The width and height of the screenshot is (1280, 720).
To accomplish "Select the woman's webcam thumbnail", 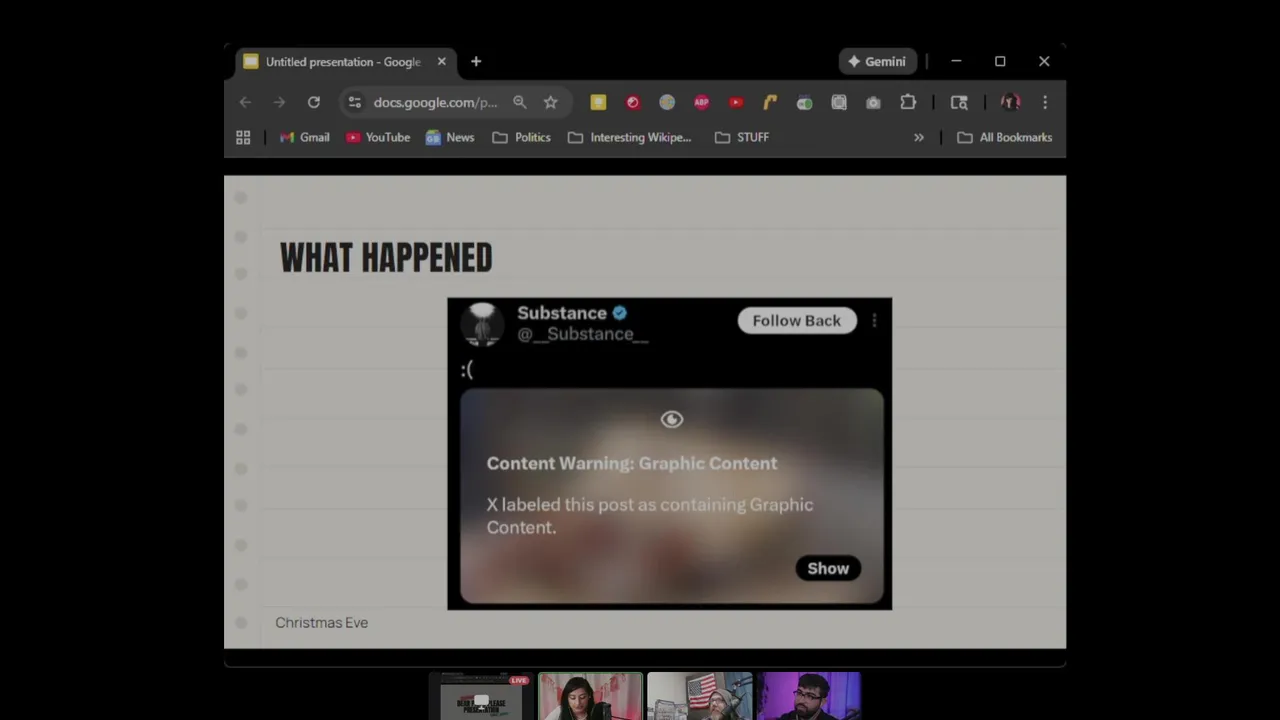I will 590,696.
